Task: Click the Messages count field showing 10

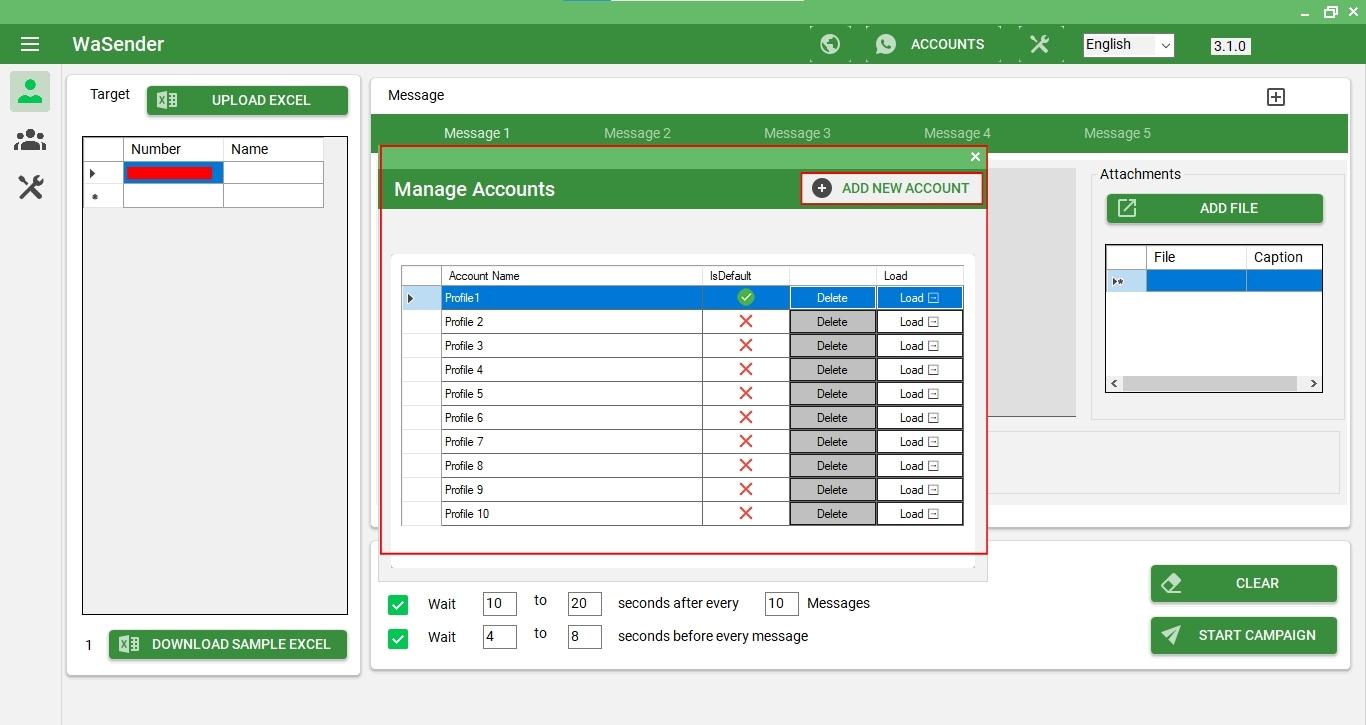Action: [781, 603]
